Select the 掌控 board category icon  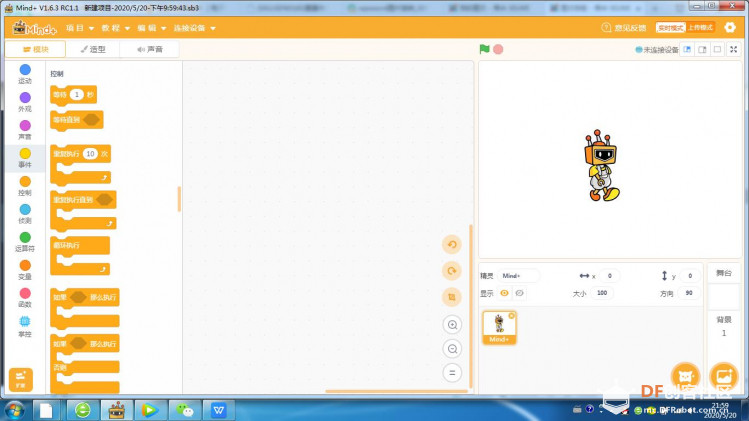(25, 321)
